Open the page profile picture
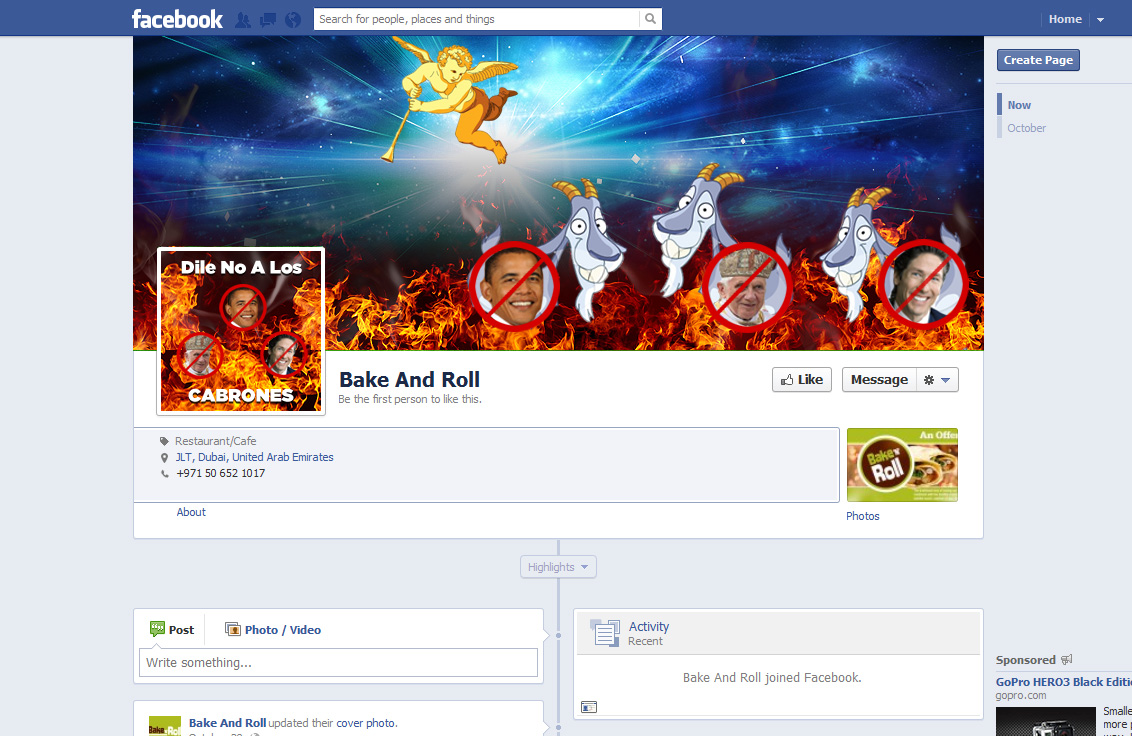The image size is (1132, 736). pos(241,331)
